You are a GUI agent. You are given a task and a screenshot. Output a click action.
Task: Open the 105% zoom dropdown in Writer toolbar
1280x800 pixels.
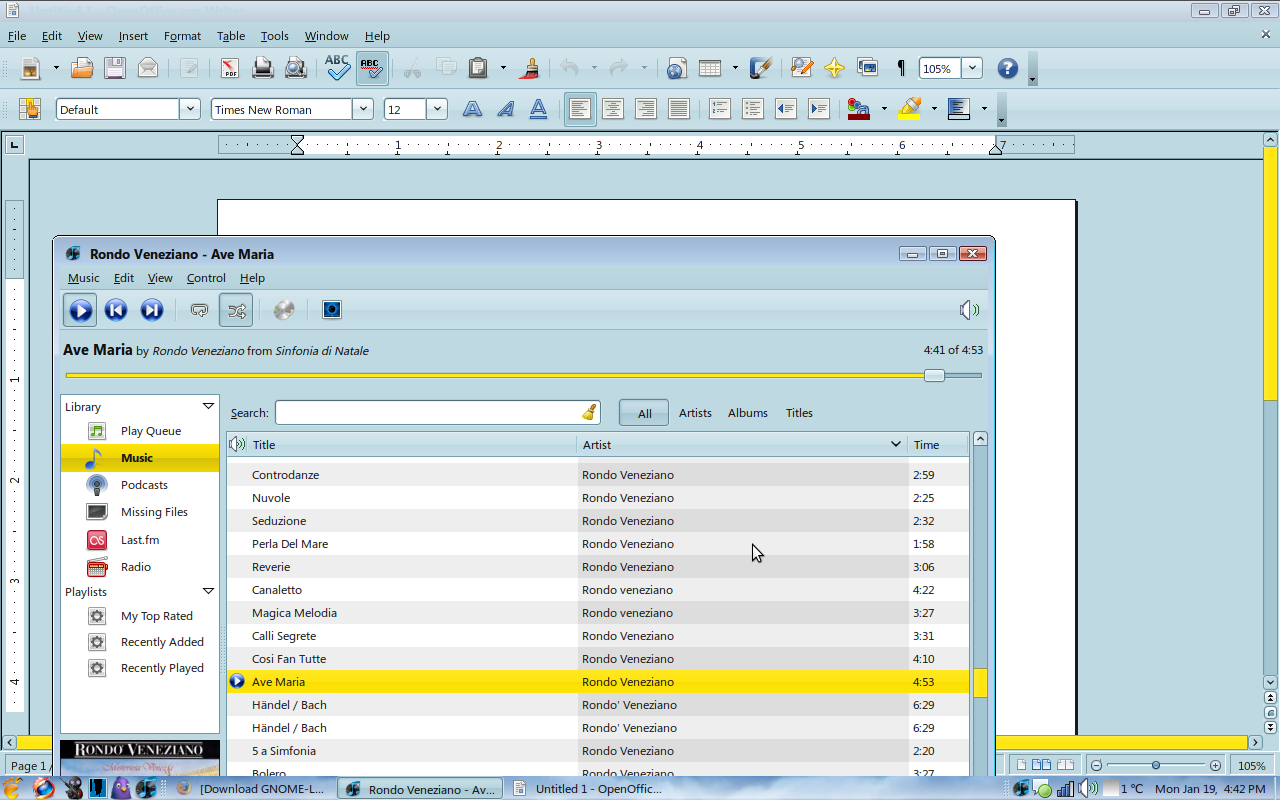(972, 68)
